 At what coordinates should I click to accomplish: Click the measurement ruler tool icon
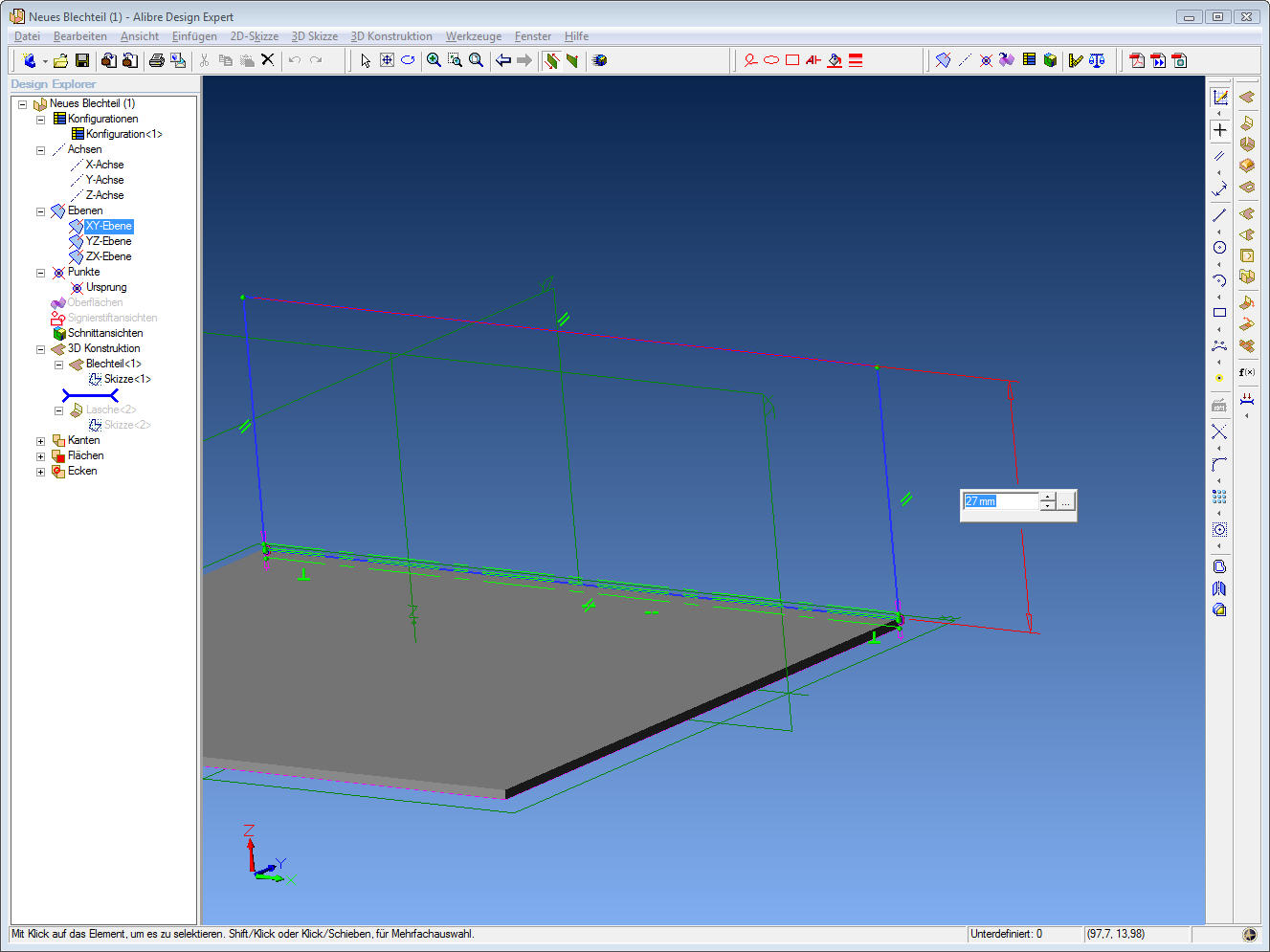tap(1076, 60)
